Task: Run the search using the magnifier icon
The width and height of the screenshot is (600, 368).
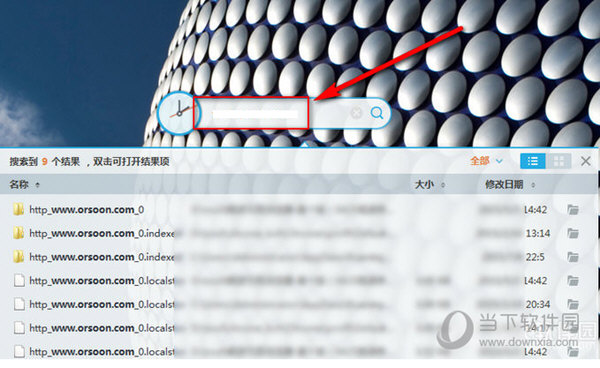Action: [x=377, y=113]
